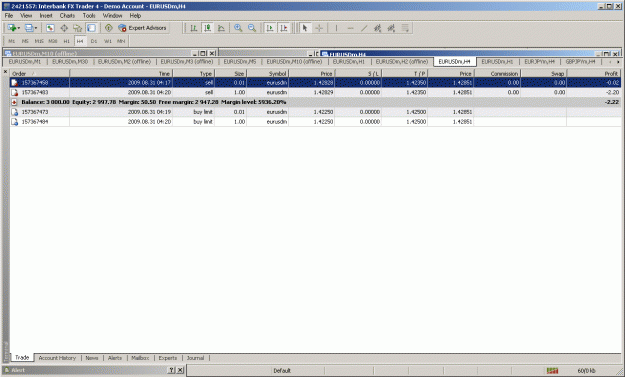The width and height of the screenshot is (625, 377).
Task: Select the Crosshair cursor tool
Action: click(x=319, y=28)
